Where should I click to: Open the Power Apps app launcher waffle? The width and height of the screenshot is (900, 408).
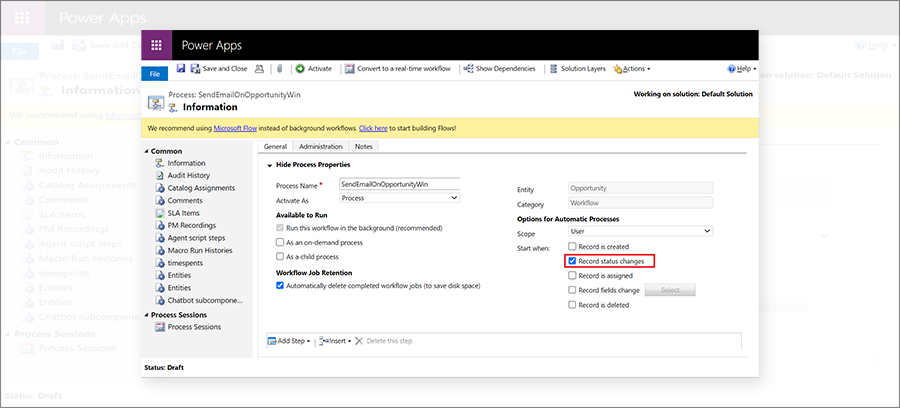click(x=156, y=46)
